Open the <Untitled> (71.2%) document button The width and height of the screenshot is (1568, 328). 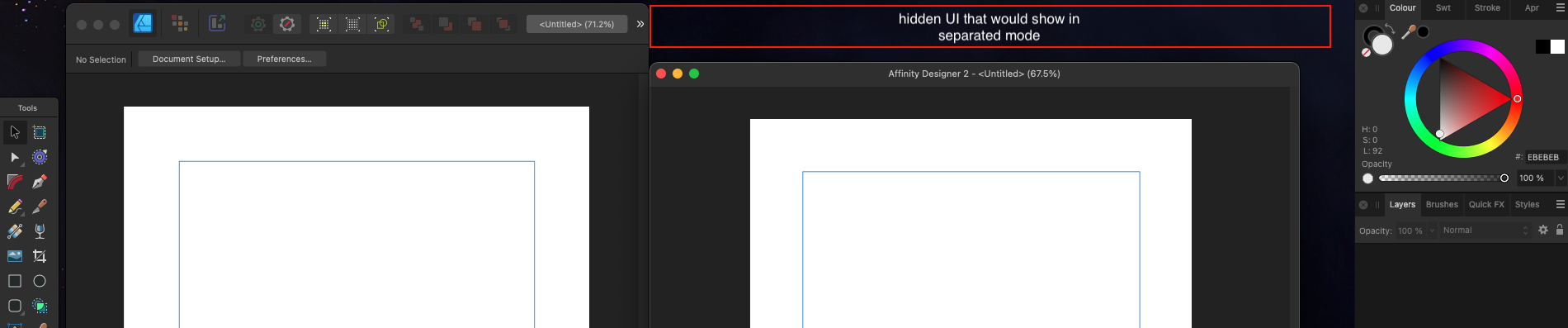(577, 24)
